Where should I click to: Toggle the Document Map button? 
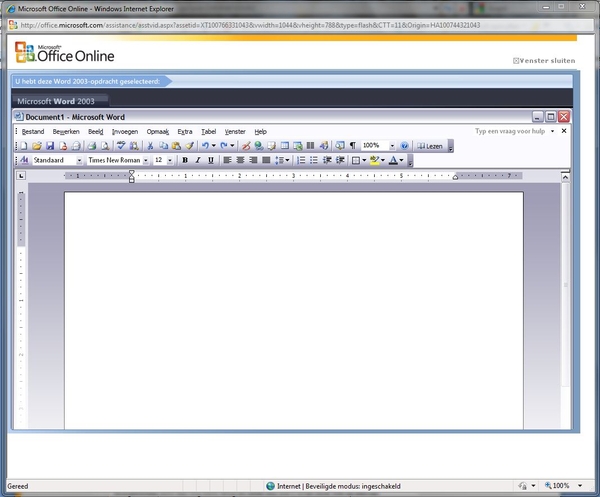340,146
